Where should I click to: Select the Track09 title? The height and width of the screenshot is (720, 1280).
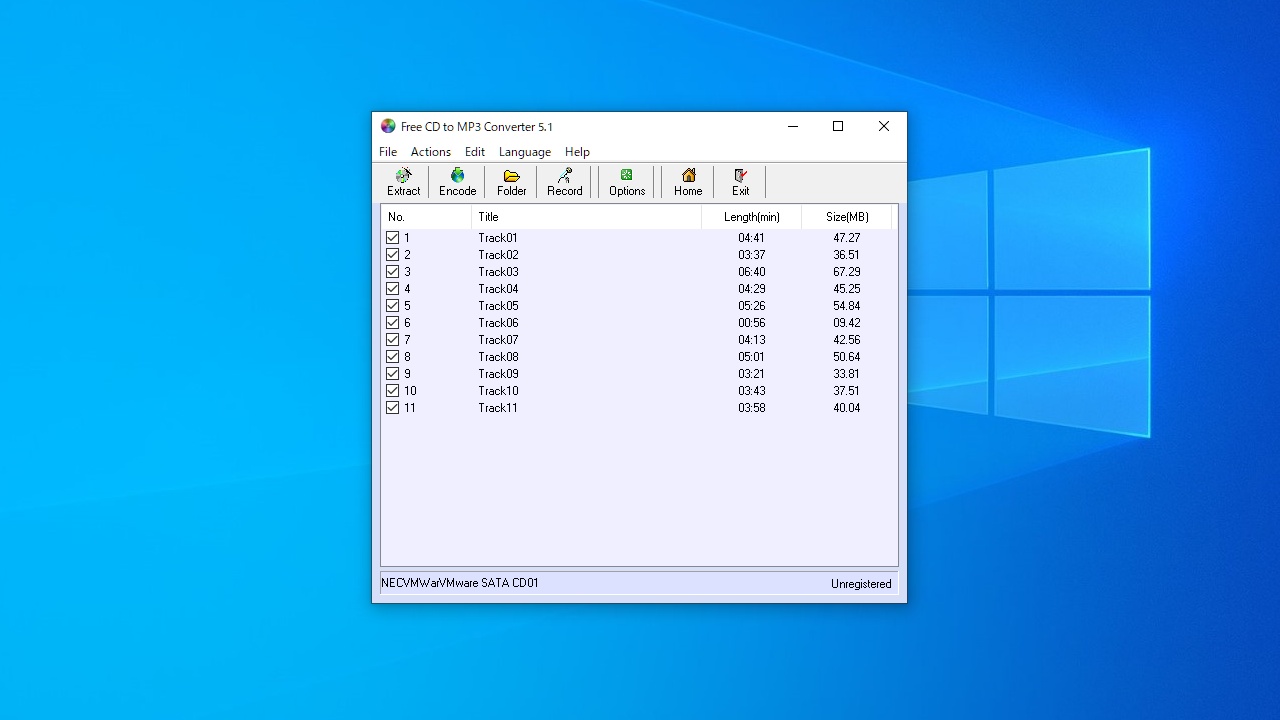pos(498,374)
